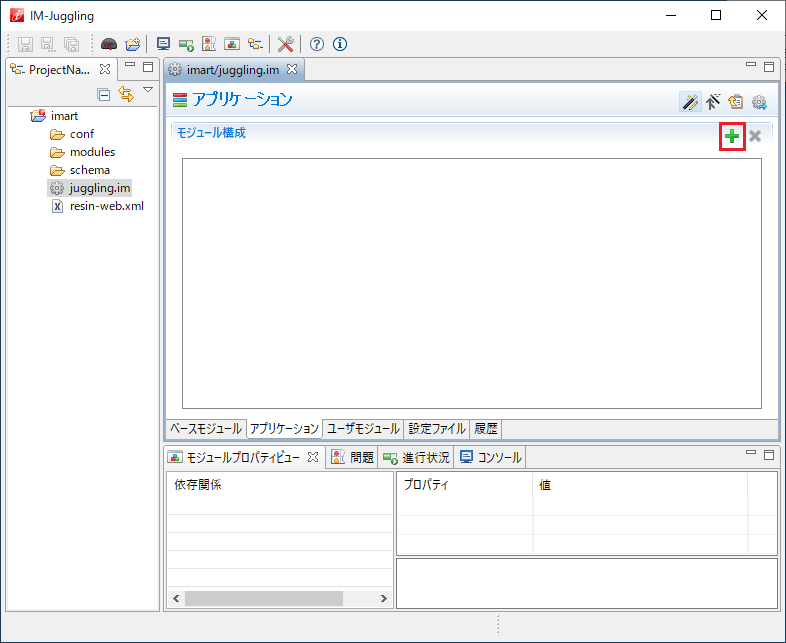Viewport: 786px width, 643px height.
Task: Toggle Link with Editor arrows icon
Action: pyautogui.click(x=125, y=94)
